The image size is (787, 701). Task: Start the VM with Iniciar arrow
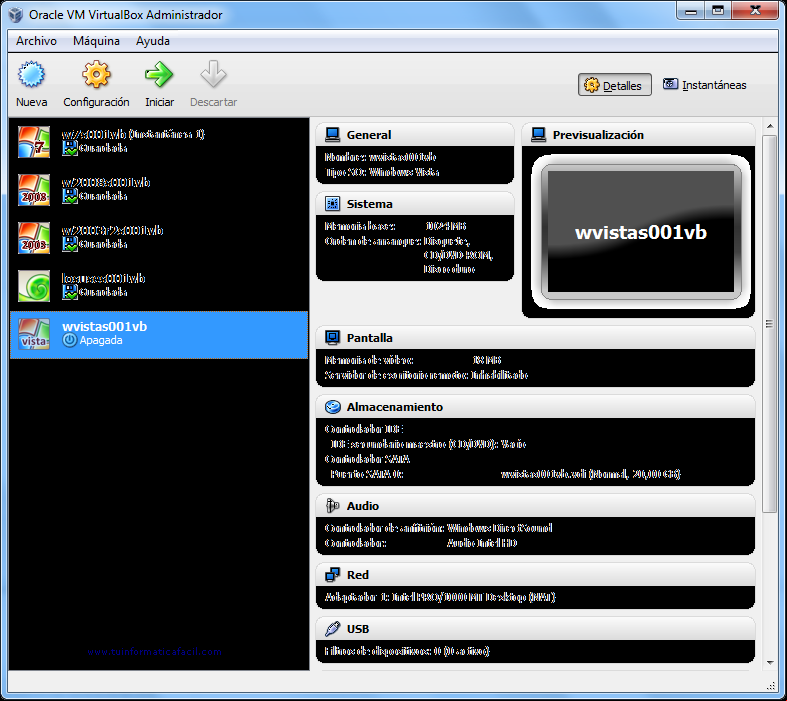(x=159, y=75)
